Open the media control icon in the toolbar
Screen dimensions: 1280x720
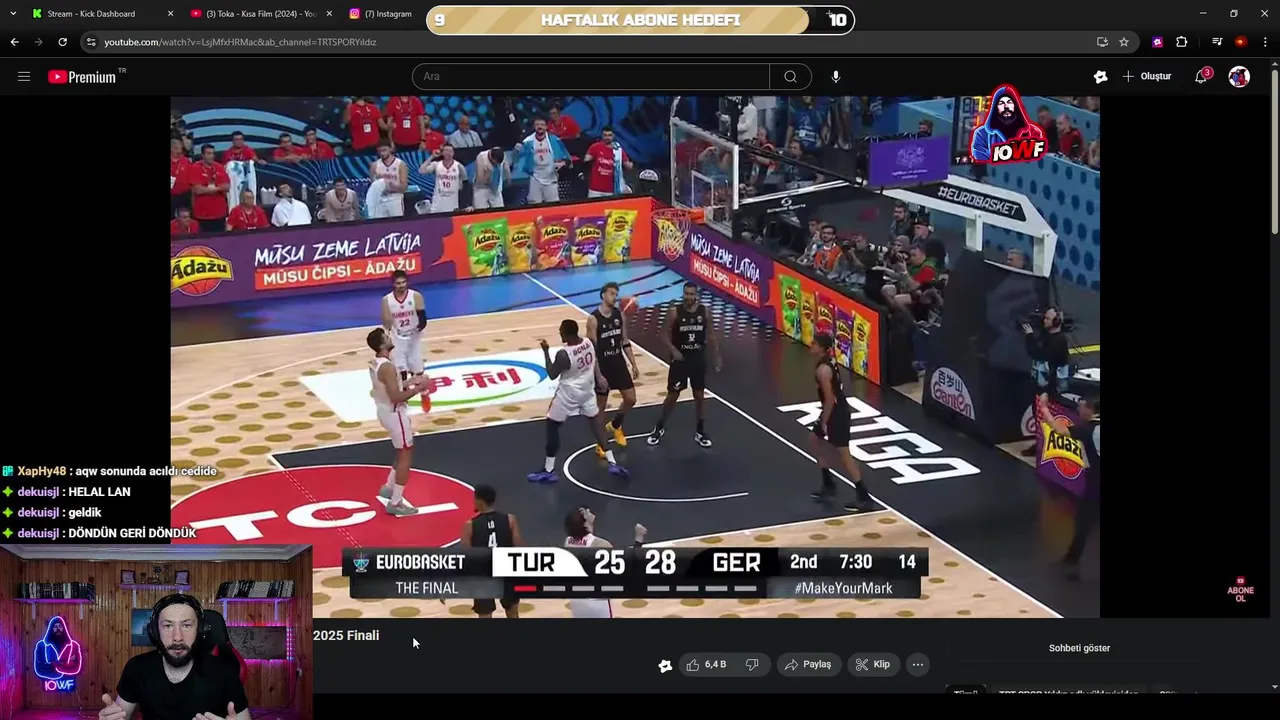click(1216, 42)
